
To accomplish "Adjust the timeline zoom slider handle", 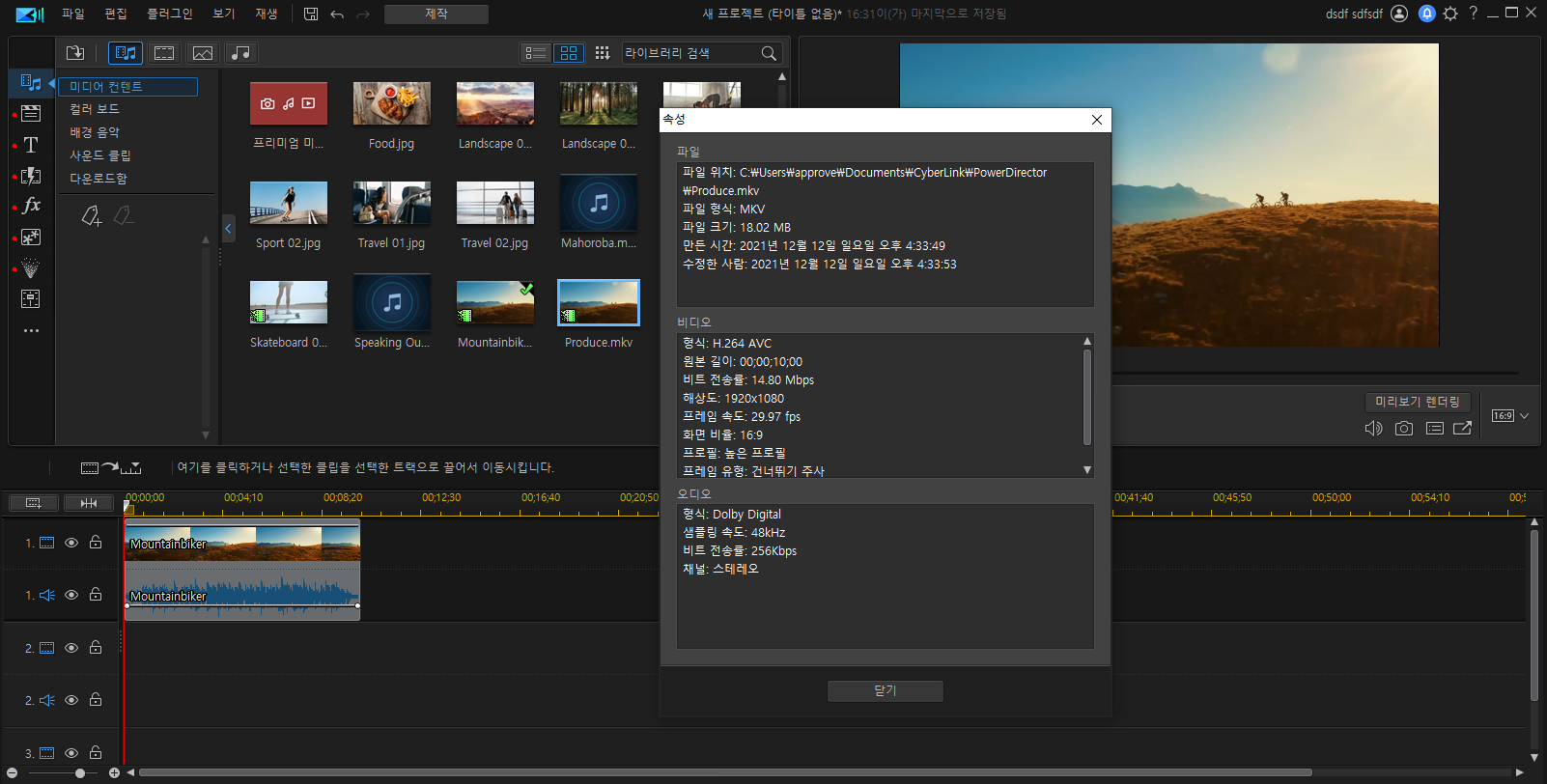I will click(x=80, y=773).
